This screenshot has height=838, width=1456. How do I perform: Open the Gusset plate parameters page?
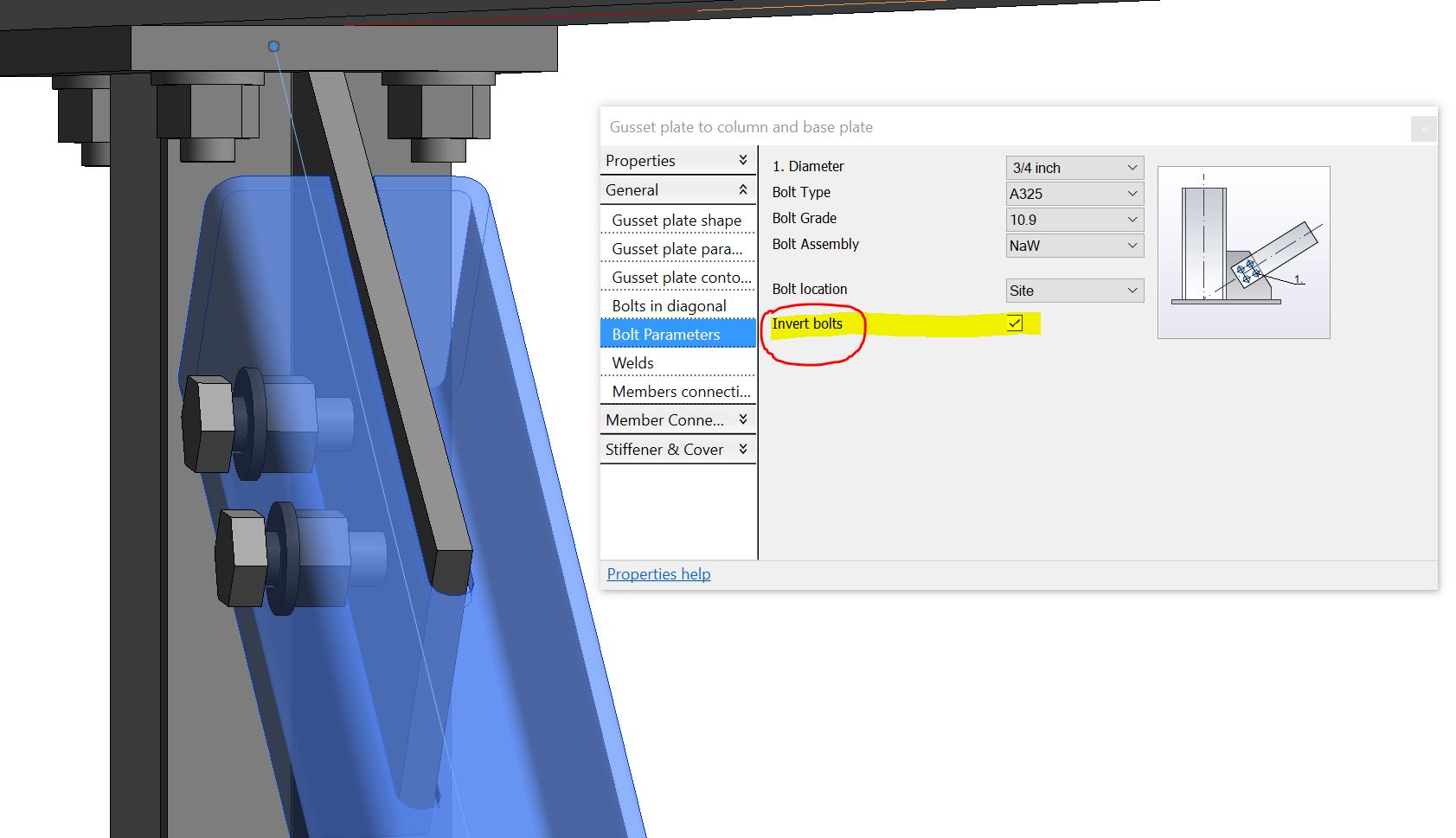tap(677, 249)
